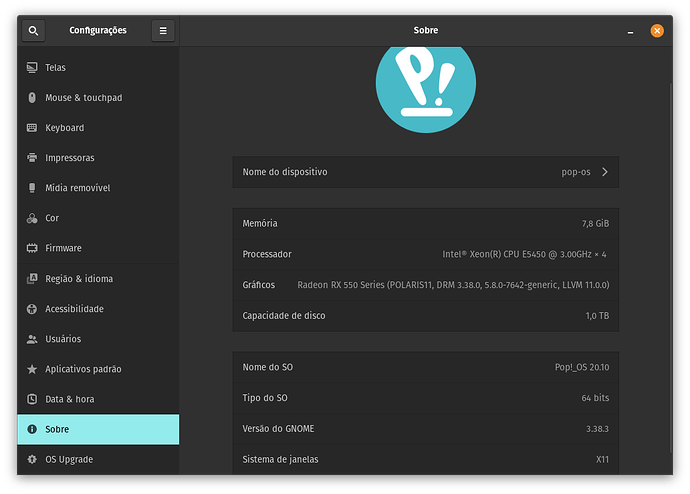Viewport: 690px width, 494px height.
Task: Click the search magnifier icon
Action: 33,31
